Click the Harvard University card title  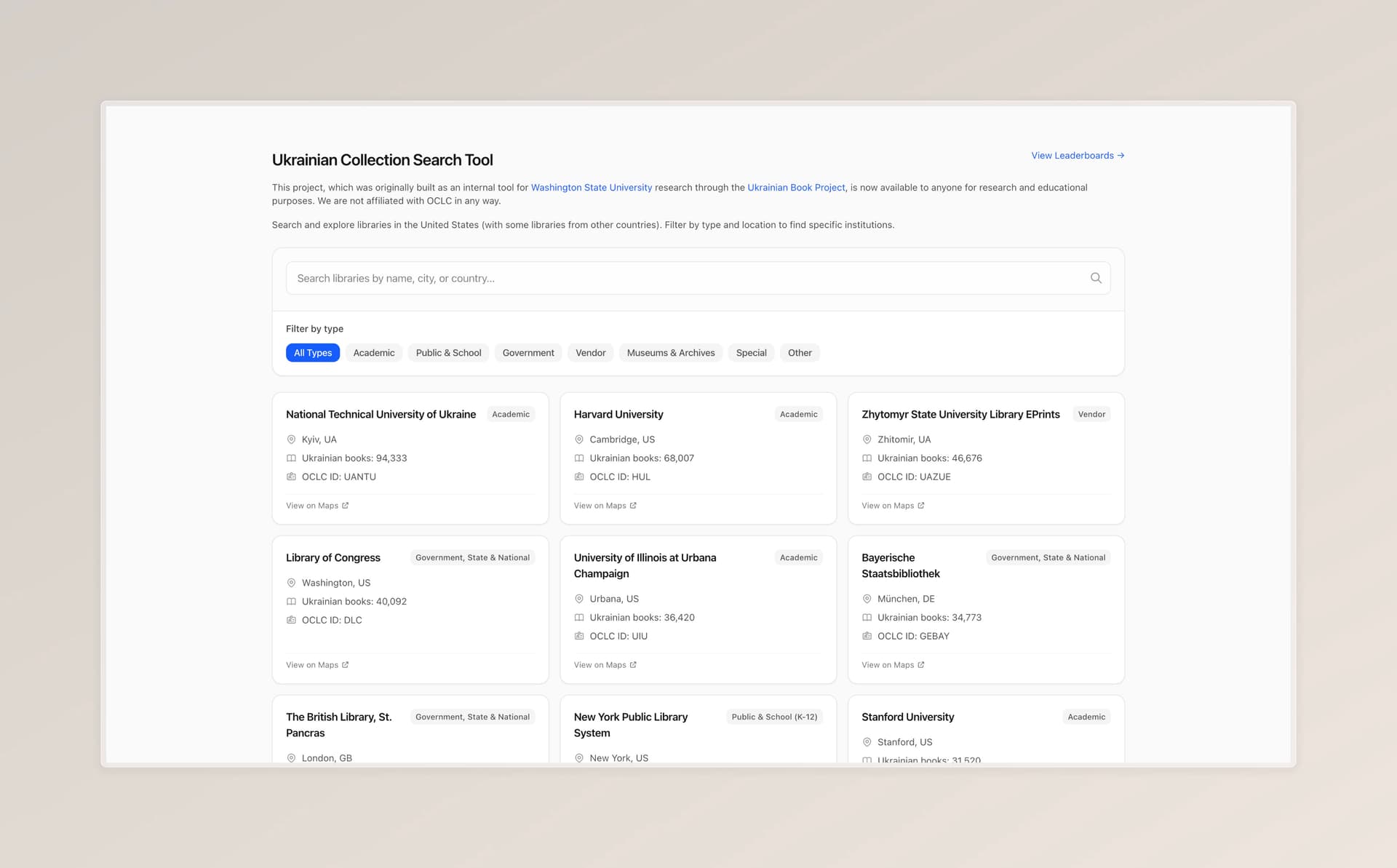point(618,415)
